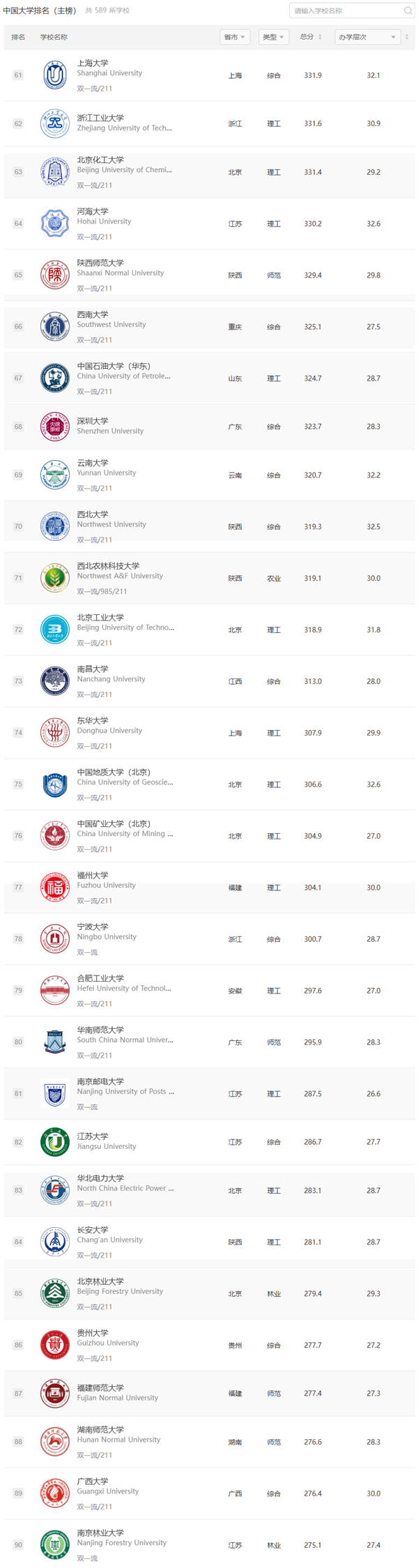Click the Fuzhou University logo

(x=54, y=888)
